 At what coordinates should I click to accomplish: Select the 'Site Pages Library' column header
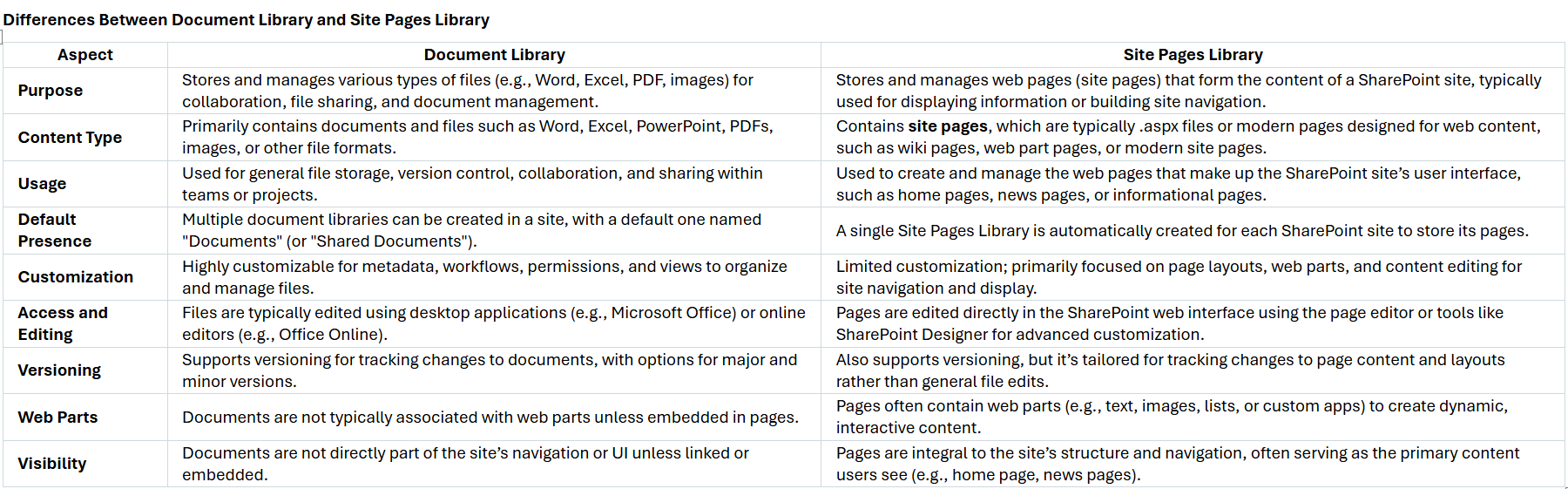[x=1193, y=55]
